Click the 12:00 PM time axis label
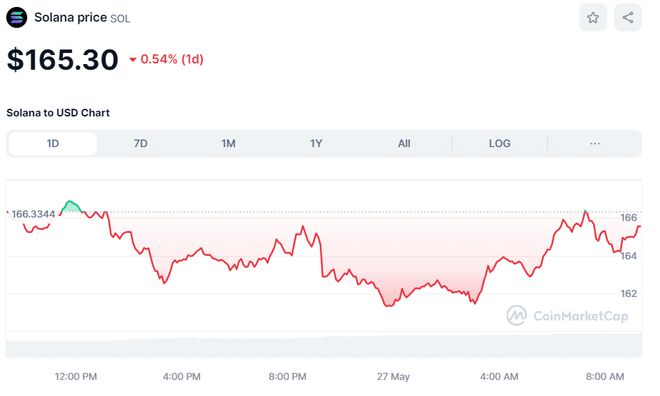The image size is (660, 396). (76, 377)
